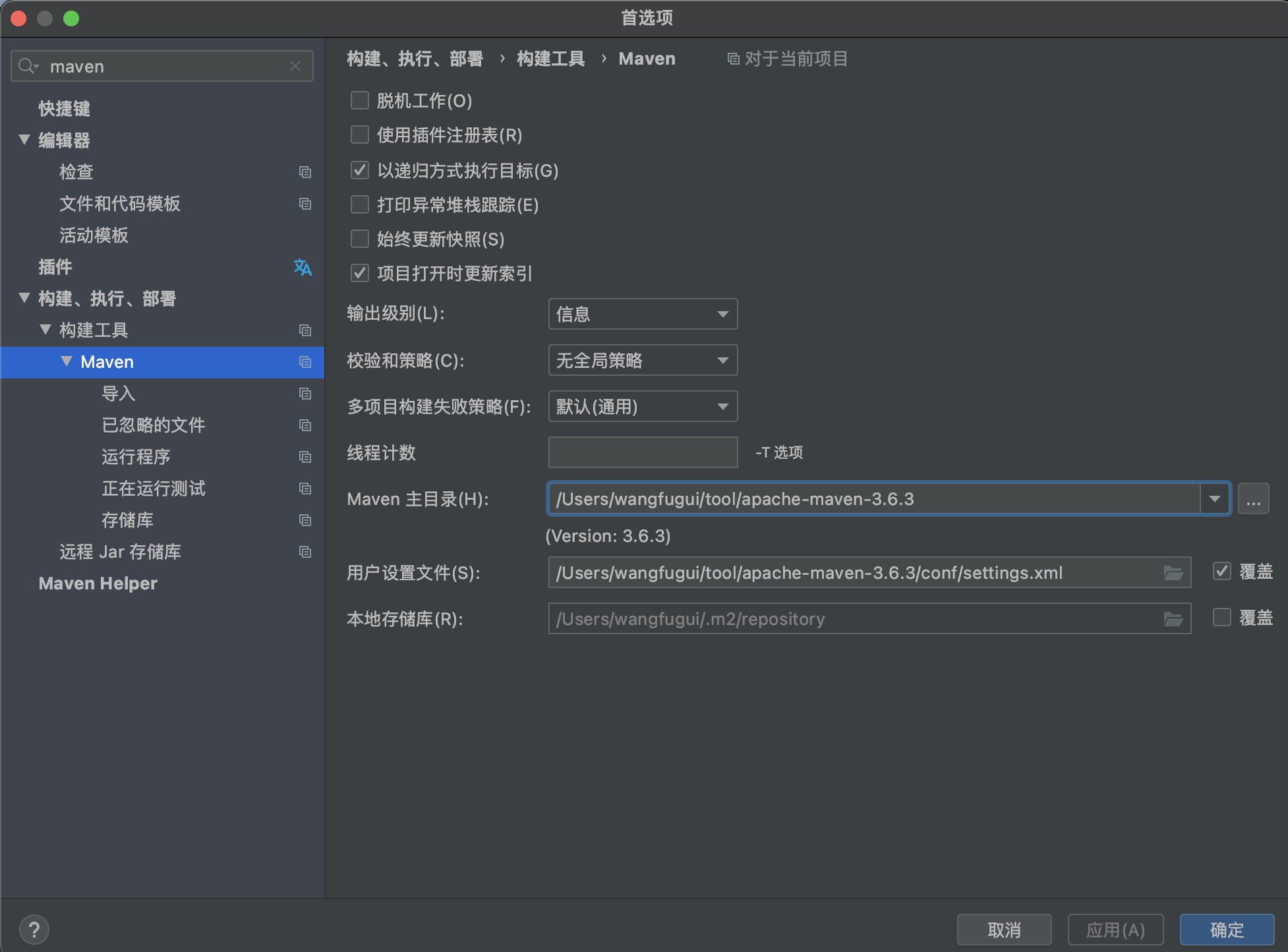1288x952 pixels.
Task: Select 导入 under Maven
Action: (x=119, y=394)
